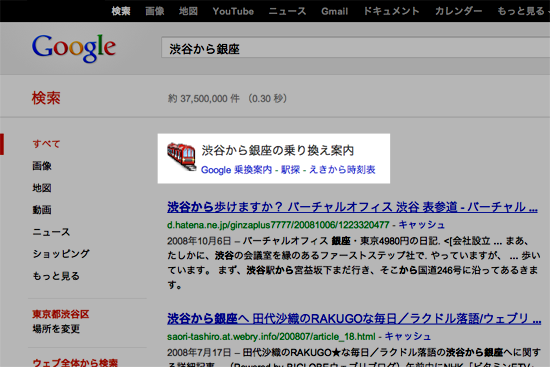Image resolution: width=550 pixels, height=367 pixels.
Task: Open YouTube in top bar
Action: (233, 11)
